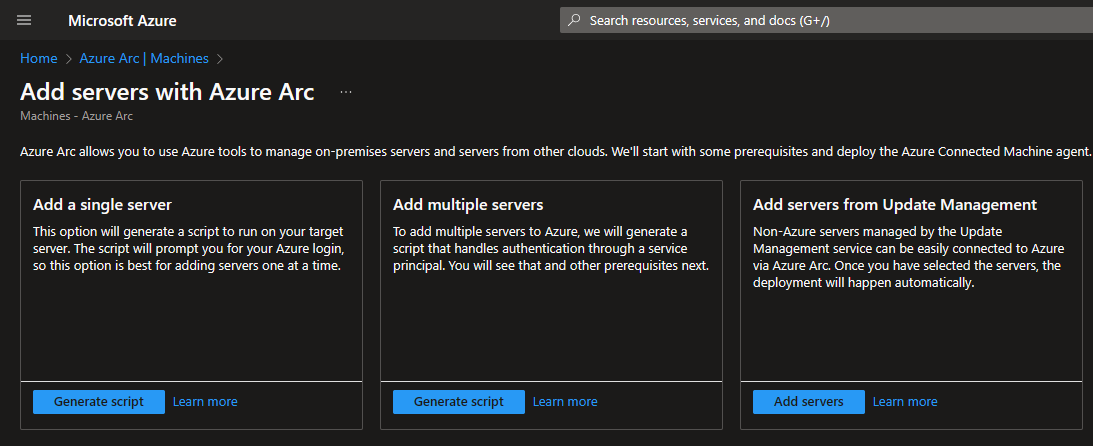
Task: Select the Add multiple servers card heading
Action: pos(468,205)
